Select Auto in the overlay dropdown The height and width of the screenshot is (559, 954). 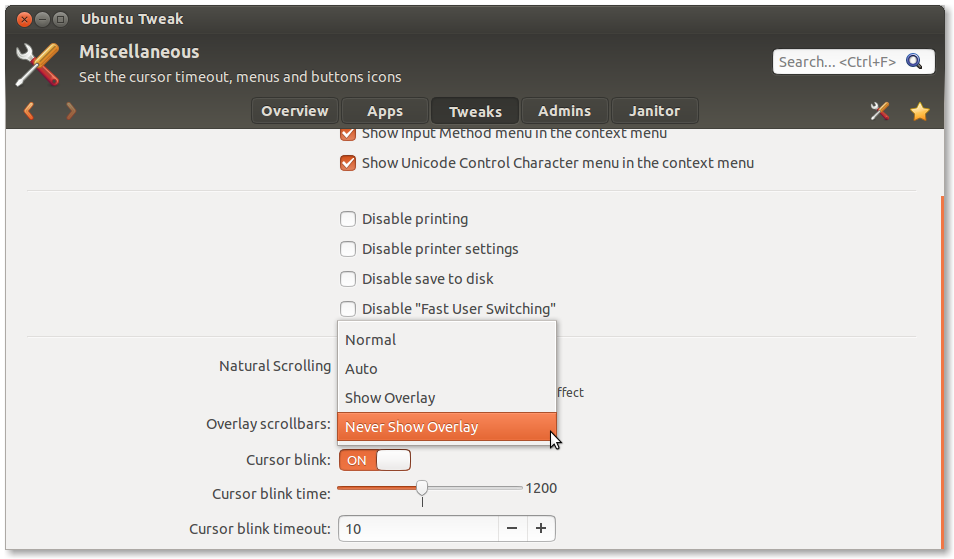pyautogui.click(x=447, y=369)
